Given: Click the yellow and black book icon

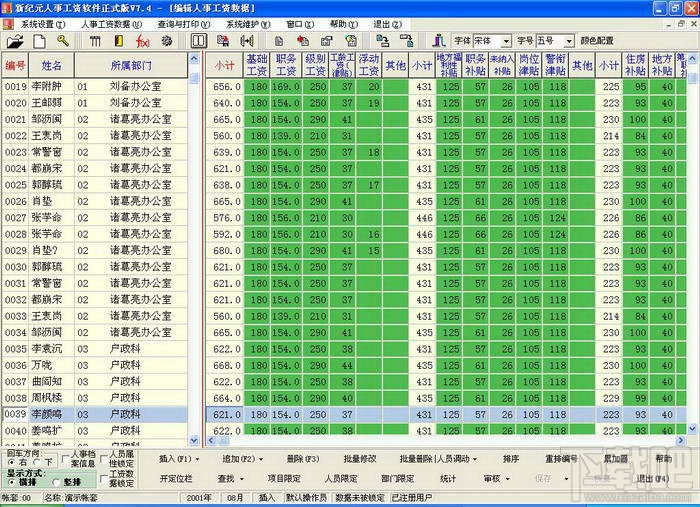Looking at the screenshot, I should point(119,42).
